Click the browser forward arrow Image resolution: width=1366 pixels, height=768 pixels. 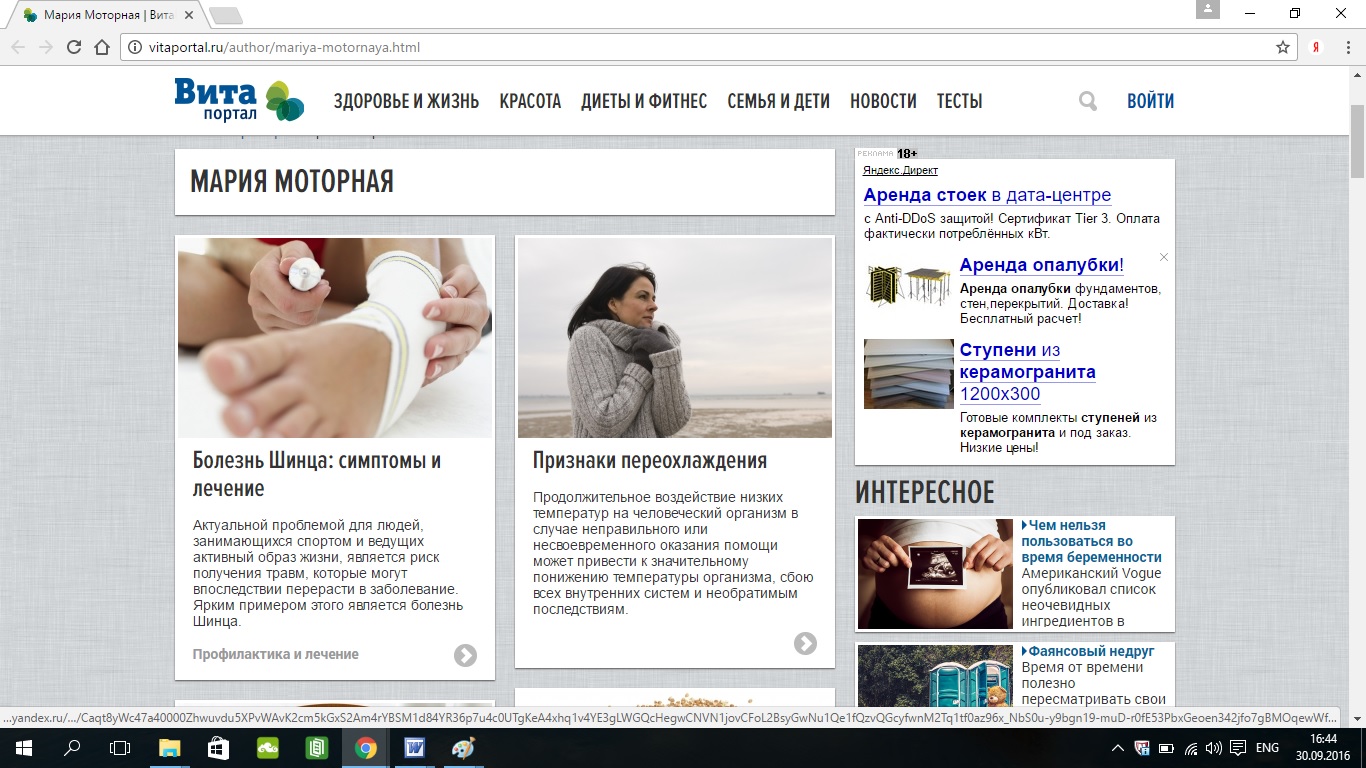tap(46, 47)
